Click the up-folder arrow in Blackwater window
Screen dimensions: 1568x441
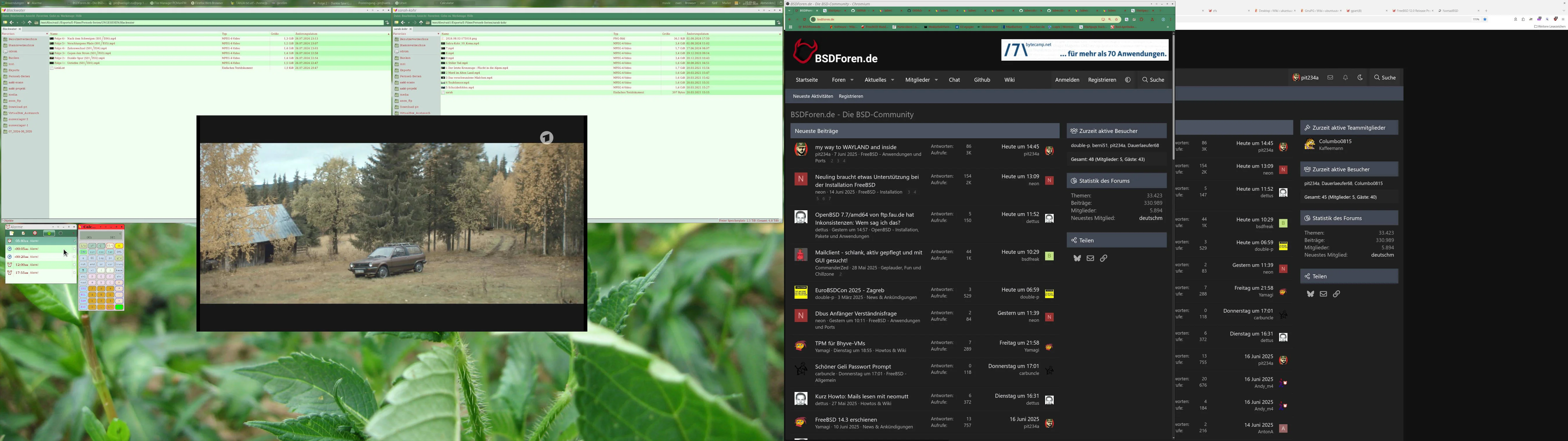(x=30, y=23)
